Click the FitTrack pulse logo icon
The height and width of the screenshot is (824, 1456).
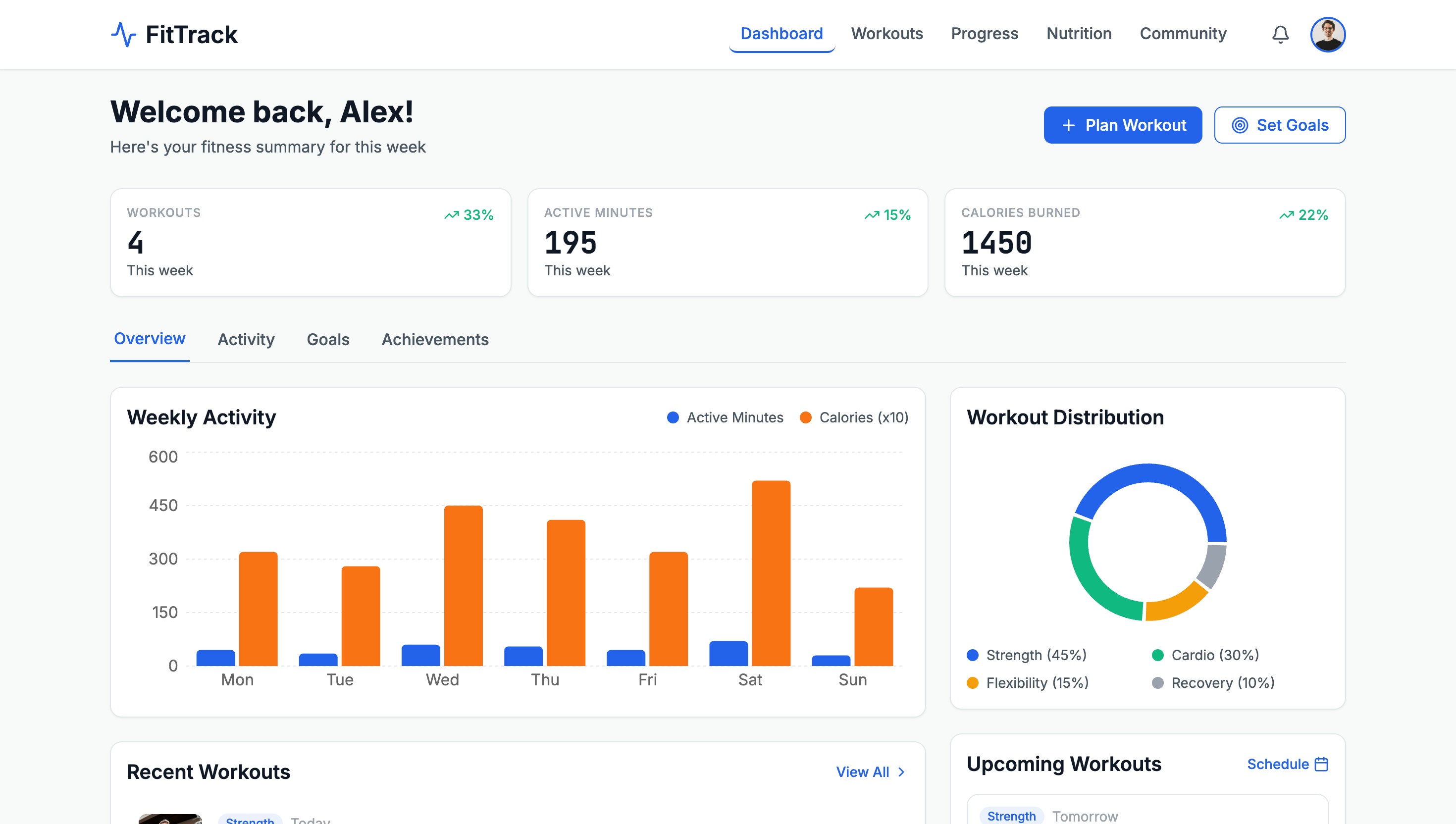coord(123,35)
